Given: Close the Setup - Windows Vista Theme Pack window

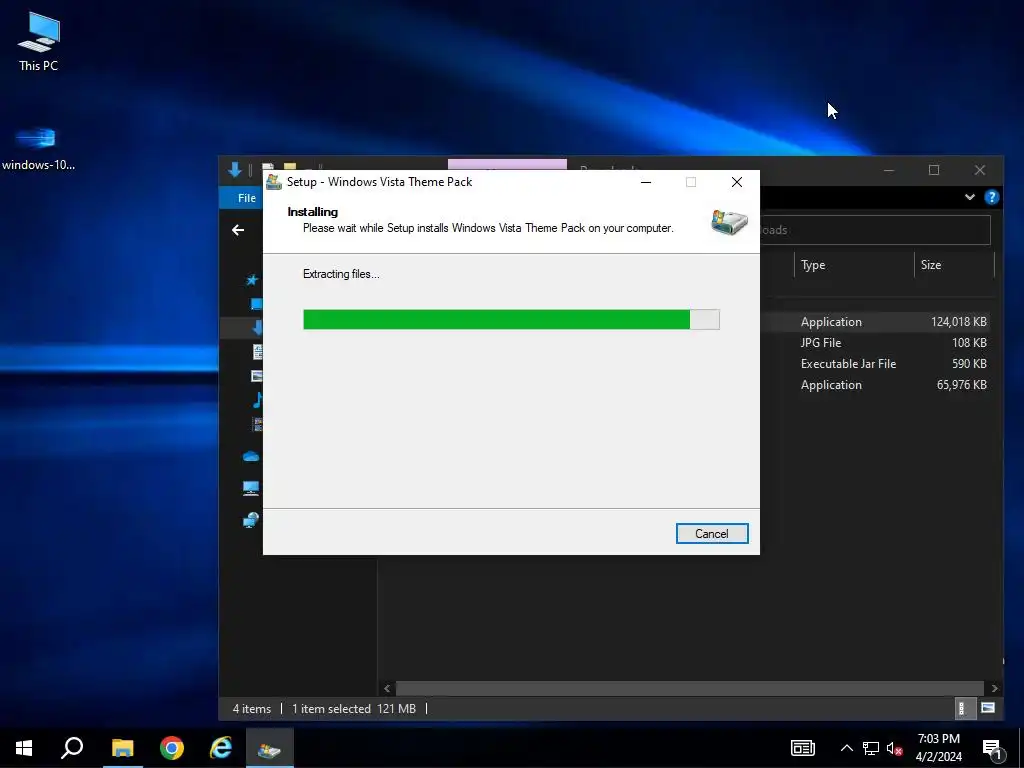Looking at the screenshot, I should (x=737, y=182).
